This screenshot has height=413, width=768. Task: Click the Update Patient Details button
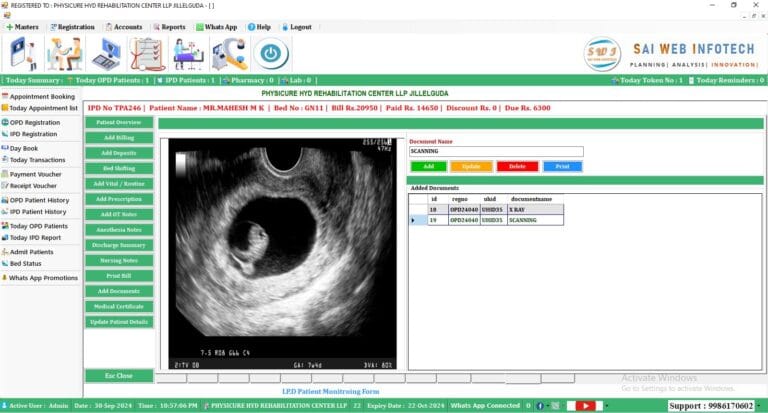click(119, 322)
